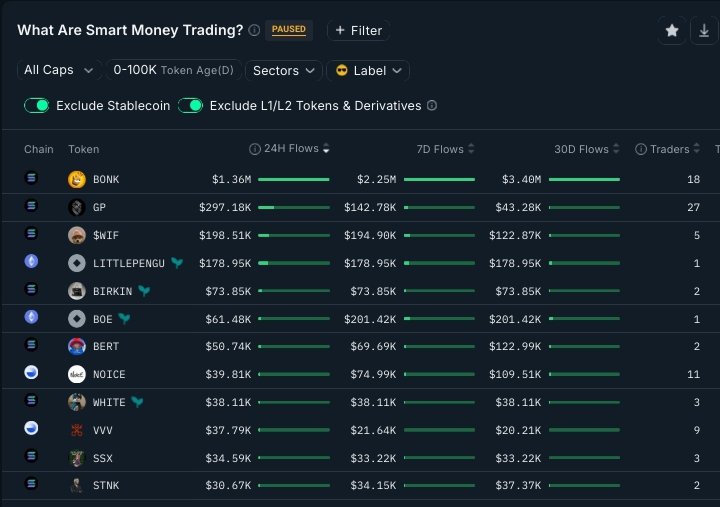
Task: Open the NOICE token name
Action: coord(109,375)
